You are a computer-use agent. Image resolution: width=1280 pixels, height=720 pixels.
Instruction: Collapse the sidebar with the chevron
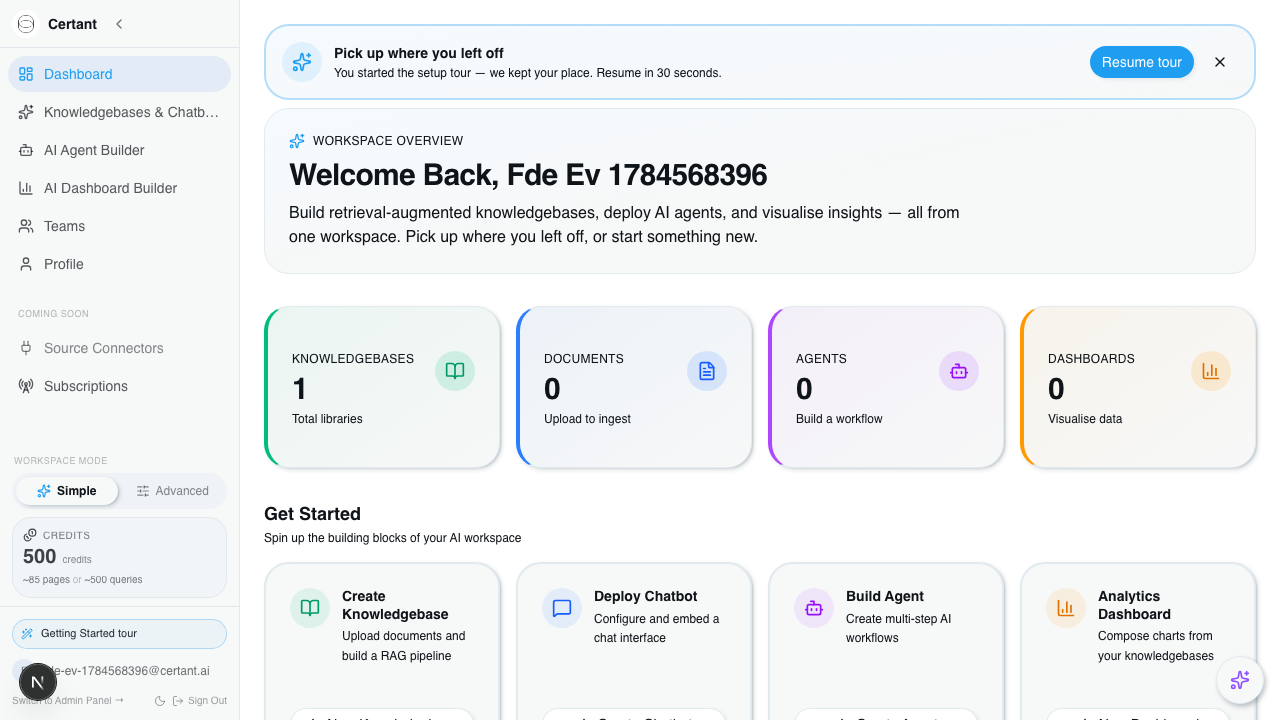tap(119, 24)
